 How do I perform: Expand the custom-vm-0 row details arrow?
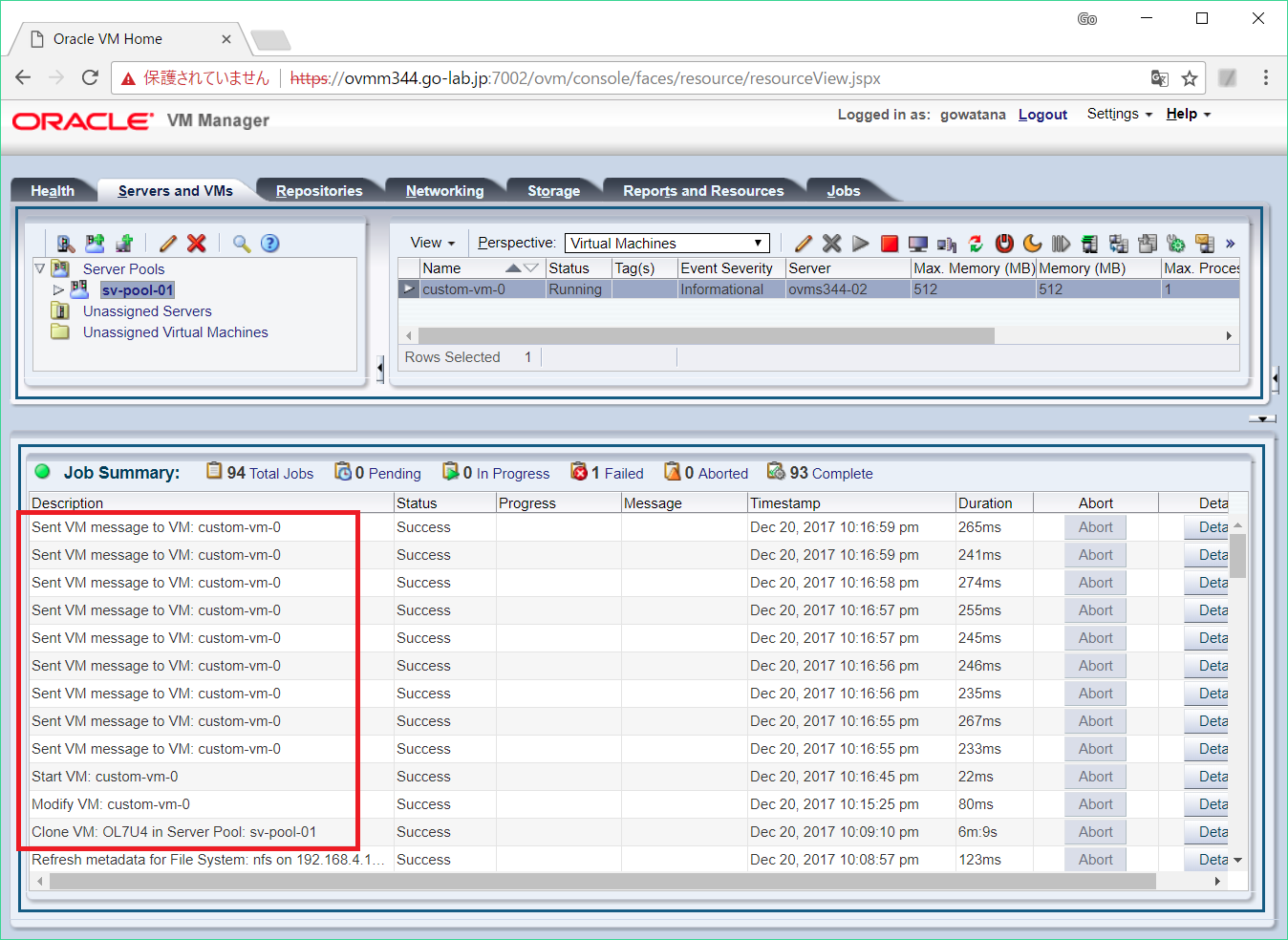(409, 288)
